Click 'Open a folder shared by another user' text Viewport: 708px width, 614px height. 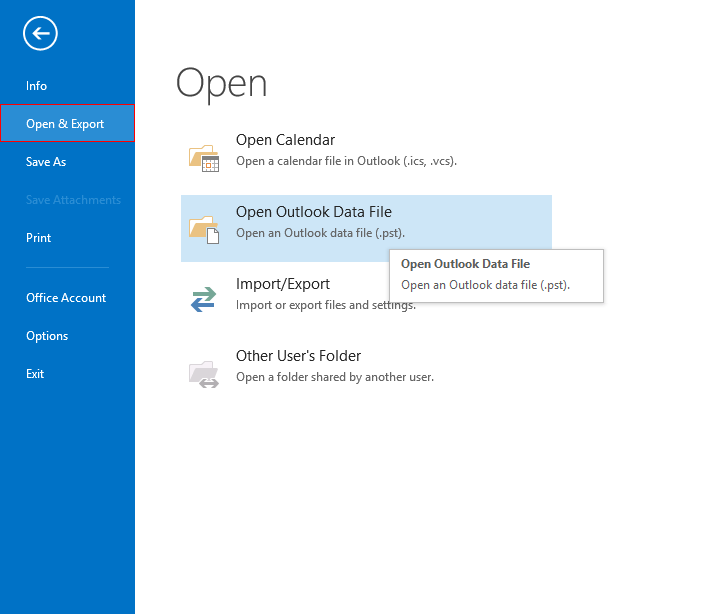(335, 377)
